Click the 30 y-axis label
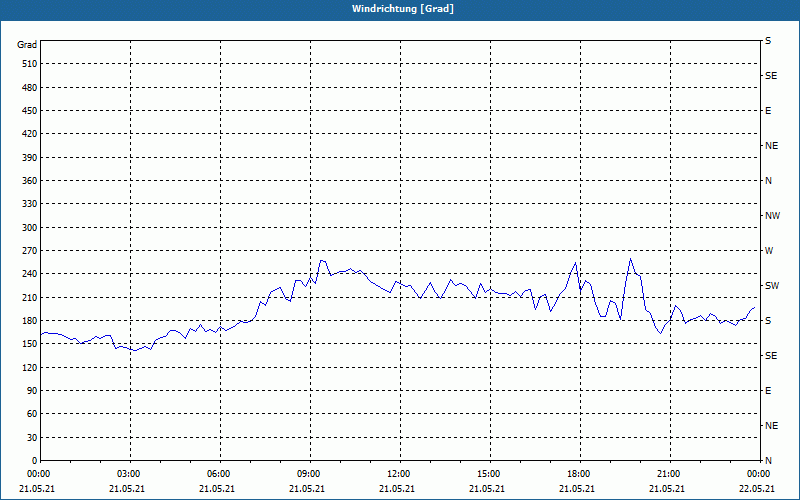The height and width of the screenshot is (500, 800). pyautogui.click(x=32, y=437)
